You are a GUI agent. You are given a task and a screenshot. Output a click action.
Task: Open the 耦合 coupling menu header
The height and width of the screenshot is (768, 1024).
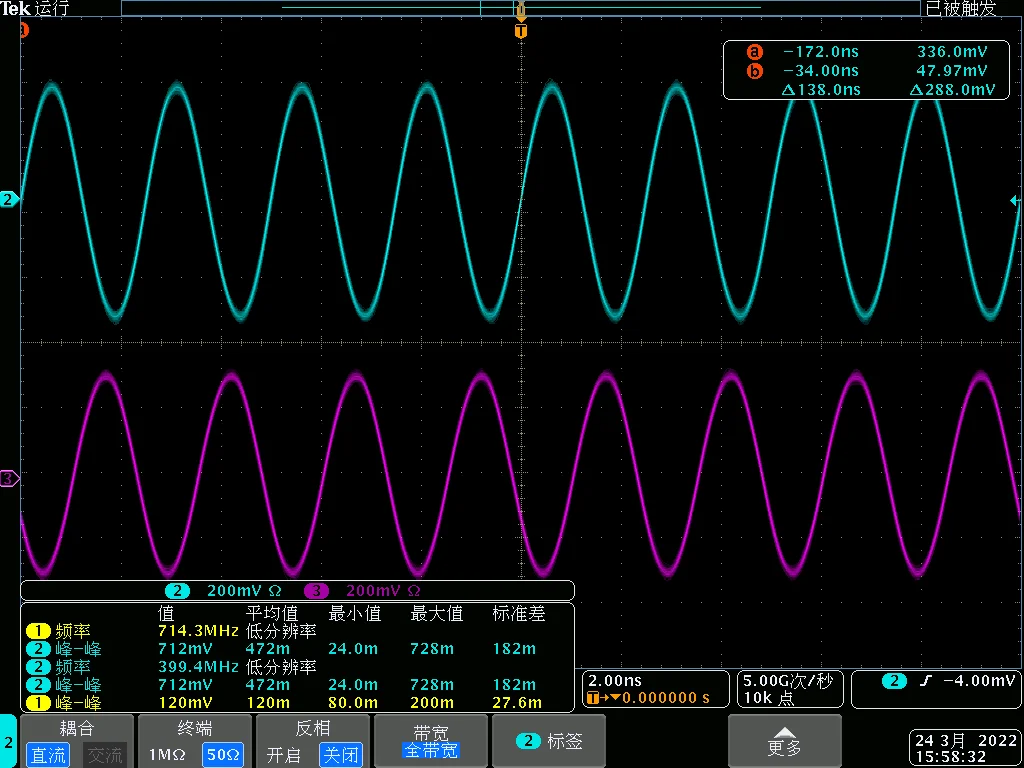point(77,728)
